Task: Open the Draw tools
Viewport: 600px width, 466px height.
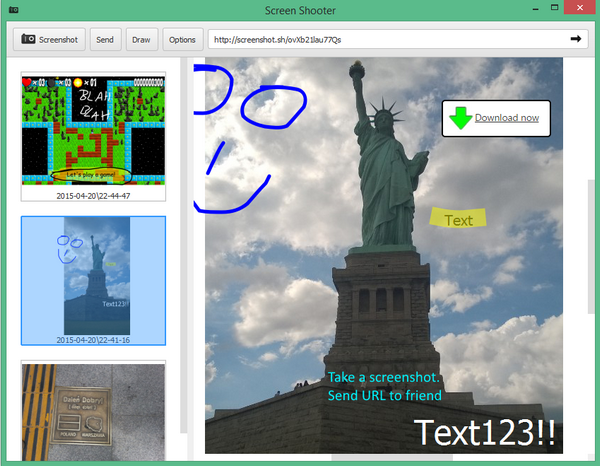Action: pyautogui.click(x=142, y=39)
